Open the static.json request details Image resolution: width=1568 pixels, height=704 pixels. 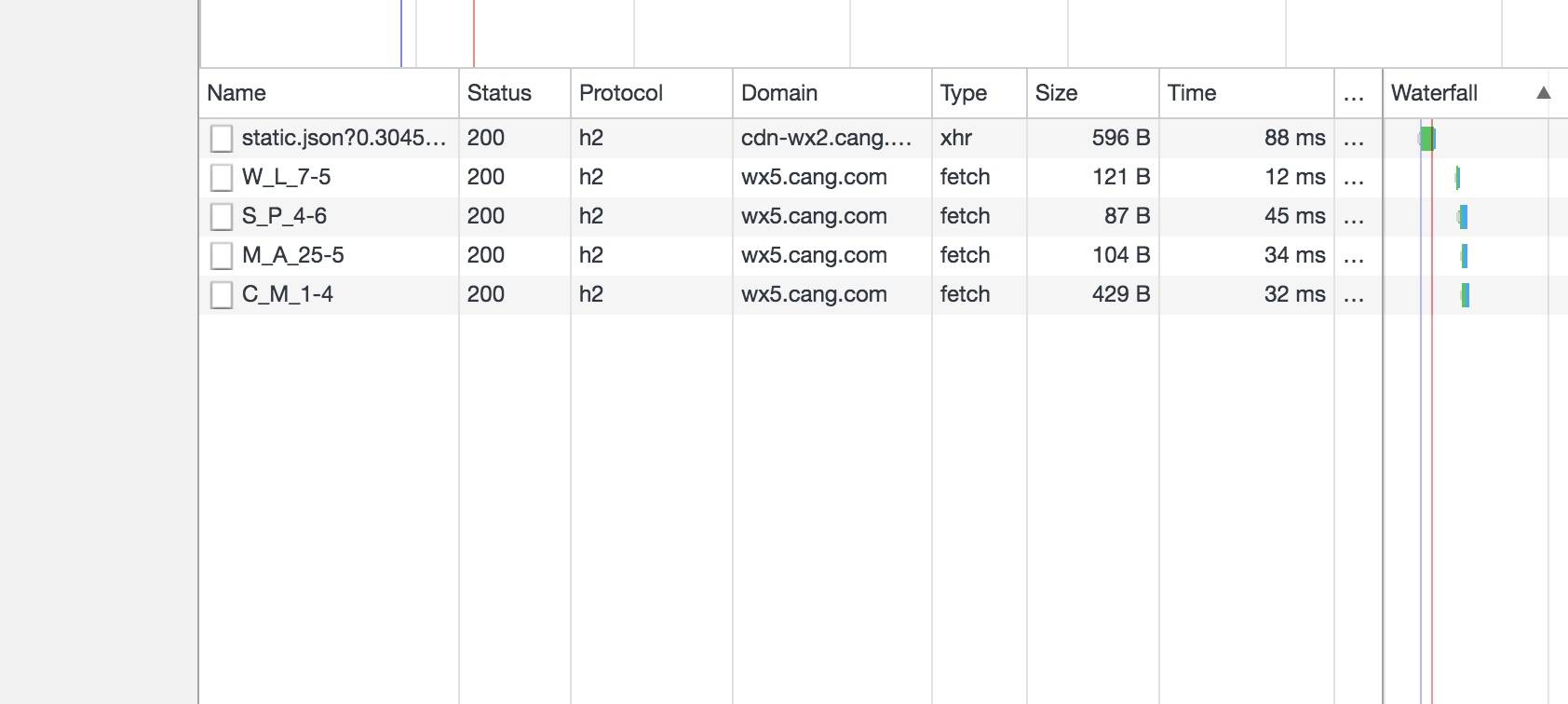tap(344, 138)
